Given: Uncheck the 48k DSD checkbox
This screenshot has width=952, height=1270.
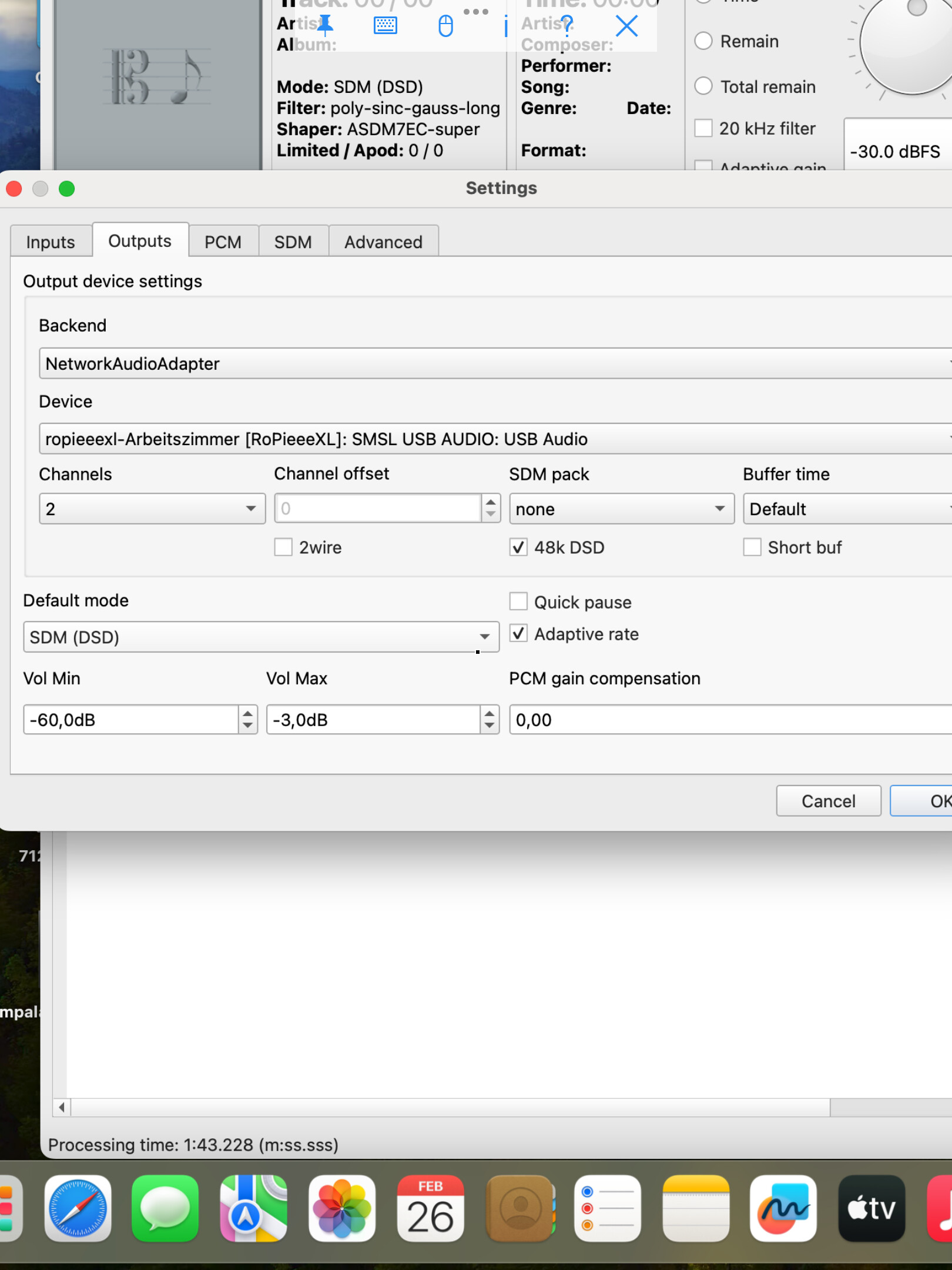Looking at the screenshot, I should click(x=518, y=547).
